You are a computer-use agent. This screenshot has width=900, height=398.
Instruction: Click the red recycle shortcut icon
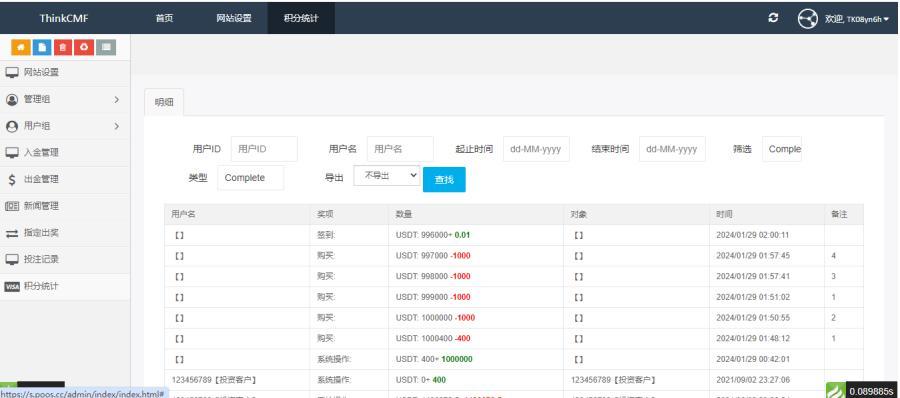[84, 48]
